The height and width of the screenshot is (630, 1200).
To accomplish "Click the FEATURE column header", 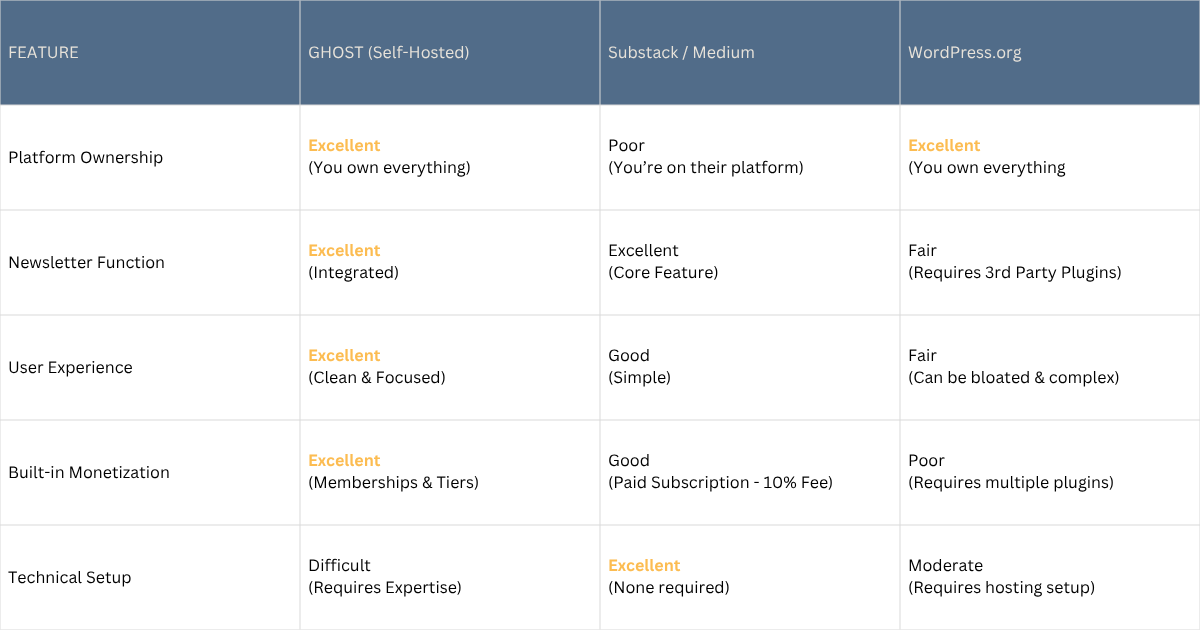I will click(x=150, y=52).
